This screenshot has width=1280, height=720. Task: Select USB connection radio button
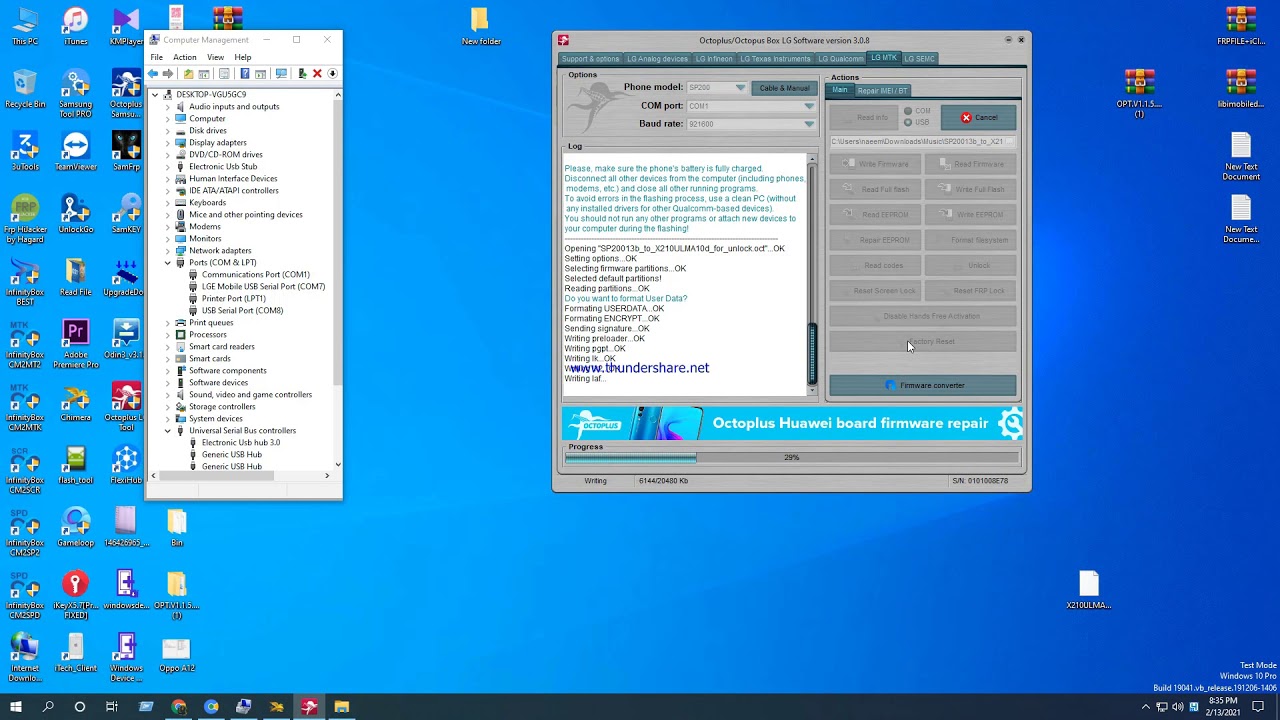(x=908, y=122)
